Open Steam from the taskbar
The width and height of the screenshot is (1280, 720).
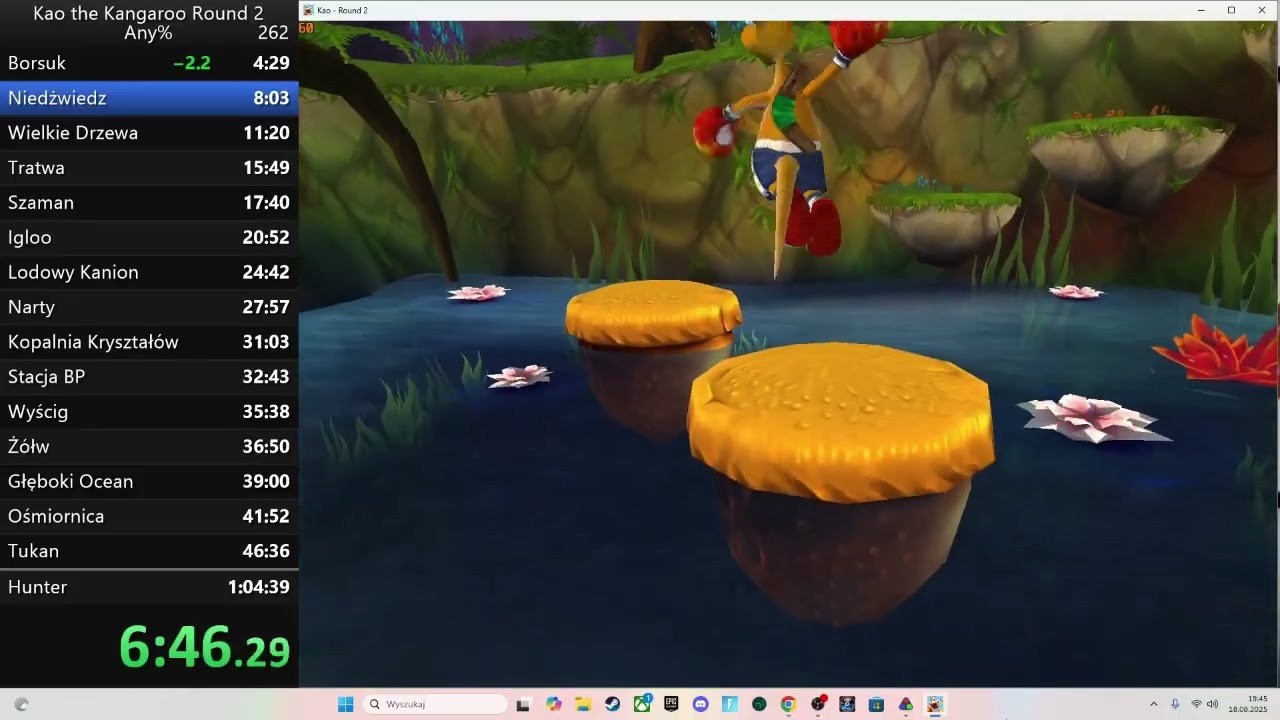point(612,704)
